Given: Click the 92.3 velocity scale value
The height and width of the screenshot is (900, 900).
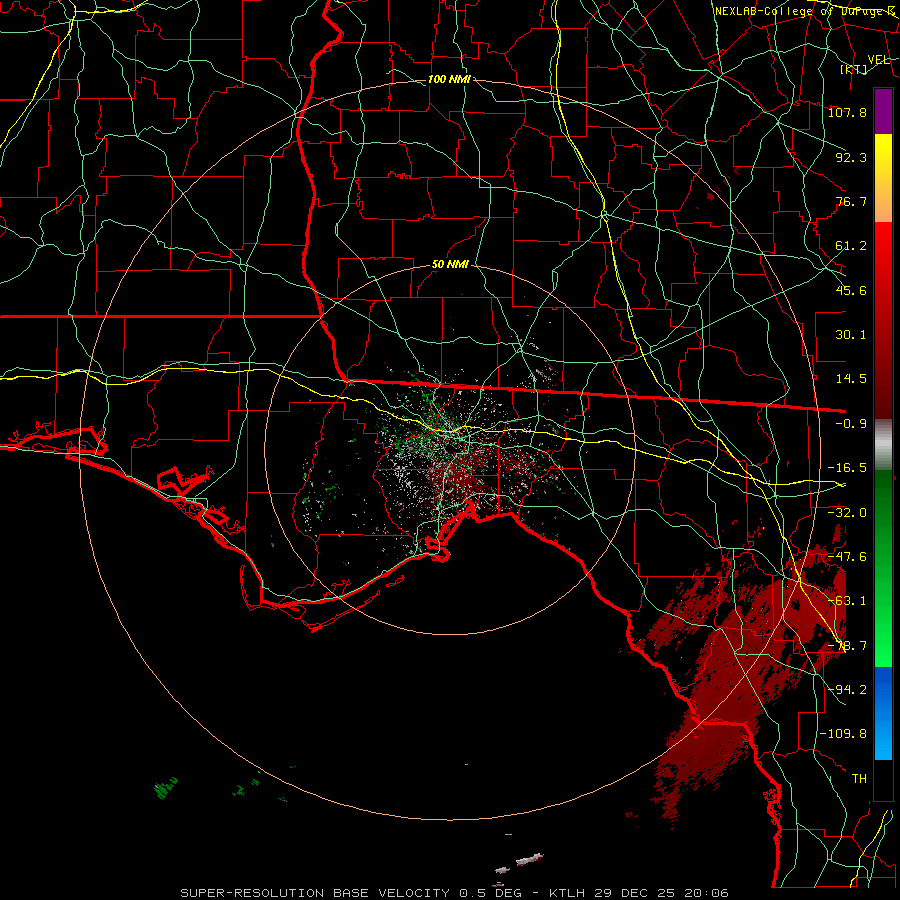Looking at the screenshot, I should coord(851,157).
